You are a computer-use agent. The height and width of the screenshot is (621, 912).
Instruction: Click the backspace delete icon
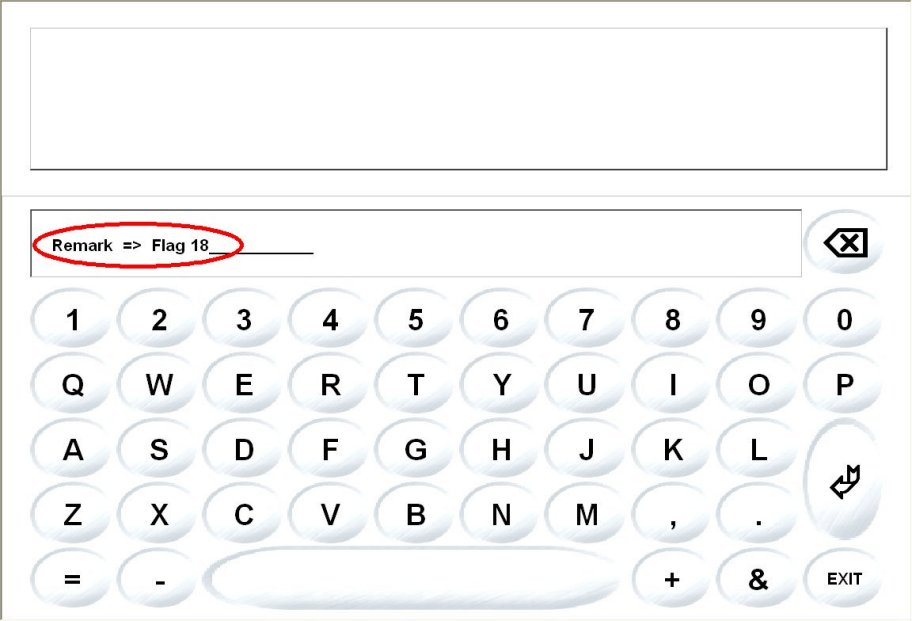point(844,242)
